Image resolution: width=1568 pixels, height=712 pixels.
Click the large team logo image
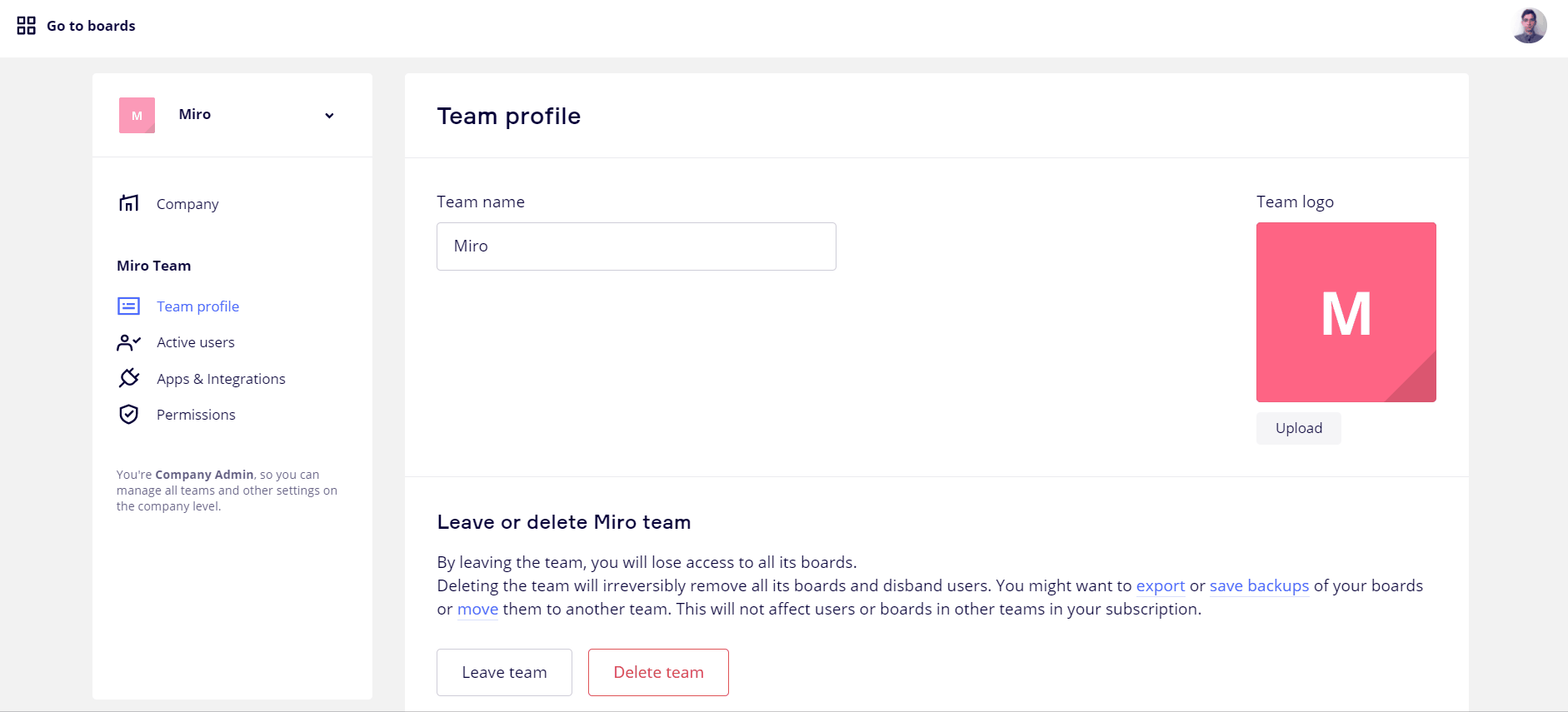(x=1346, y=312)
